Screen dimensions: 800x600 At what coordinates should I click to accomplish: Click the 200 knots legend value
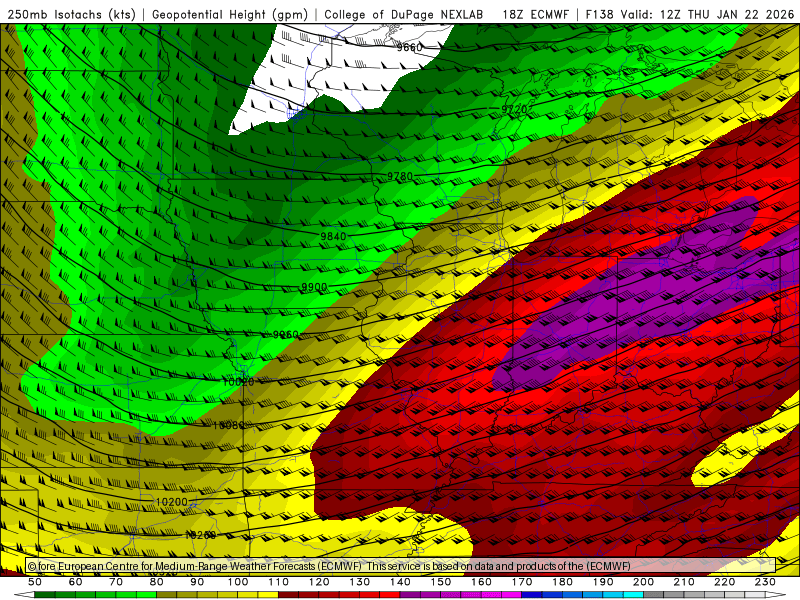click(643, 582)
